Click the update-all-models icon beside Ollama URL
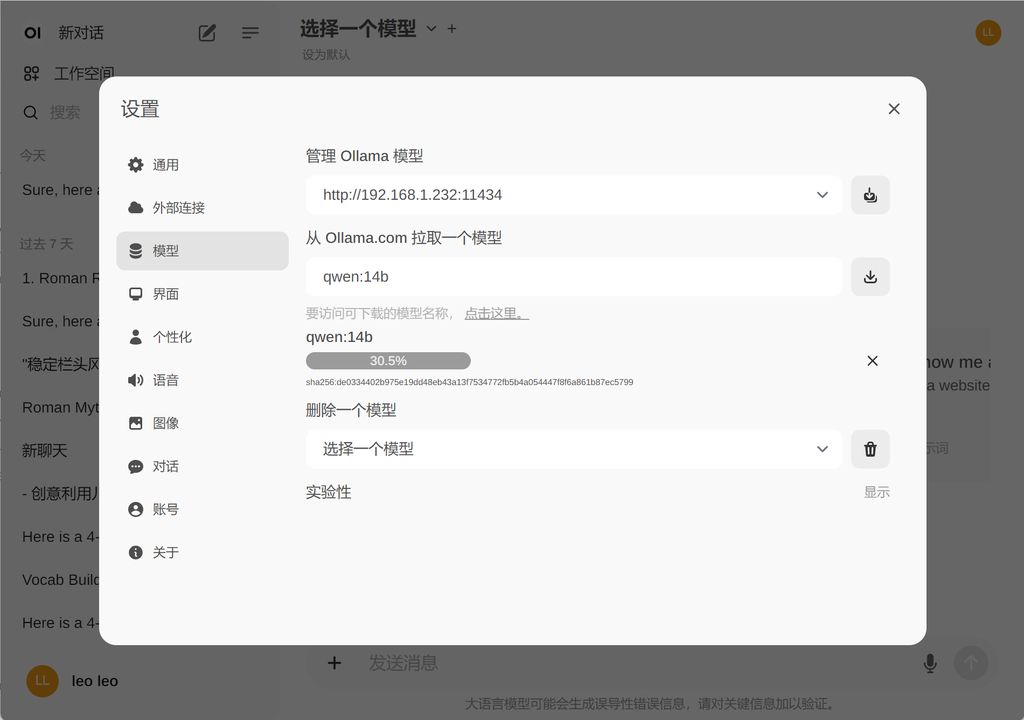 870,195
